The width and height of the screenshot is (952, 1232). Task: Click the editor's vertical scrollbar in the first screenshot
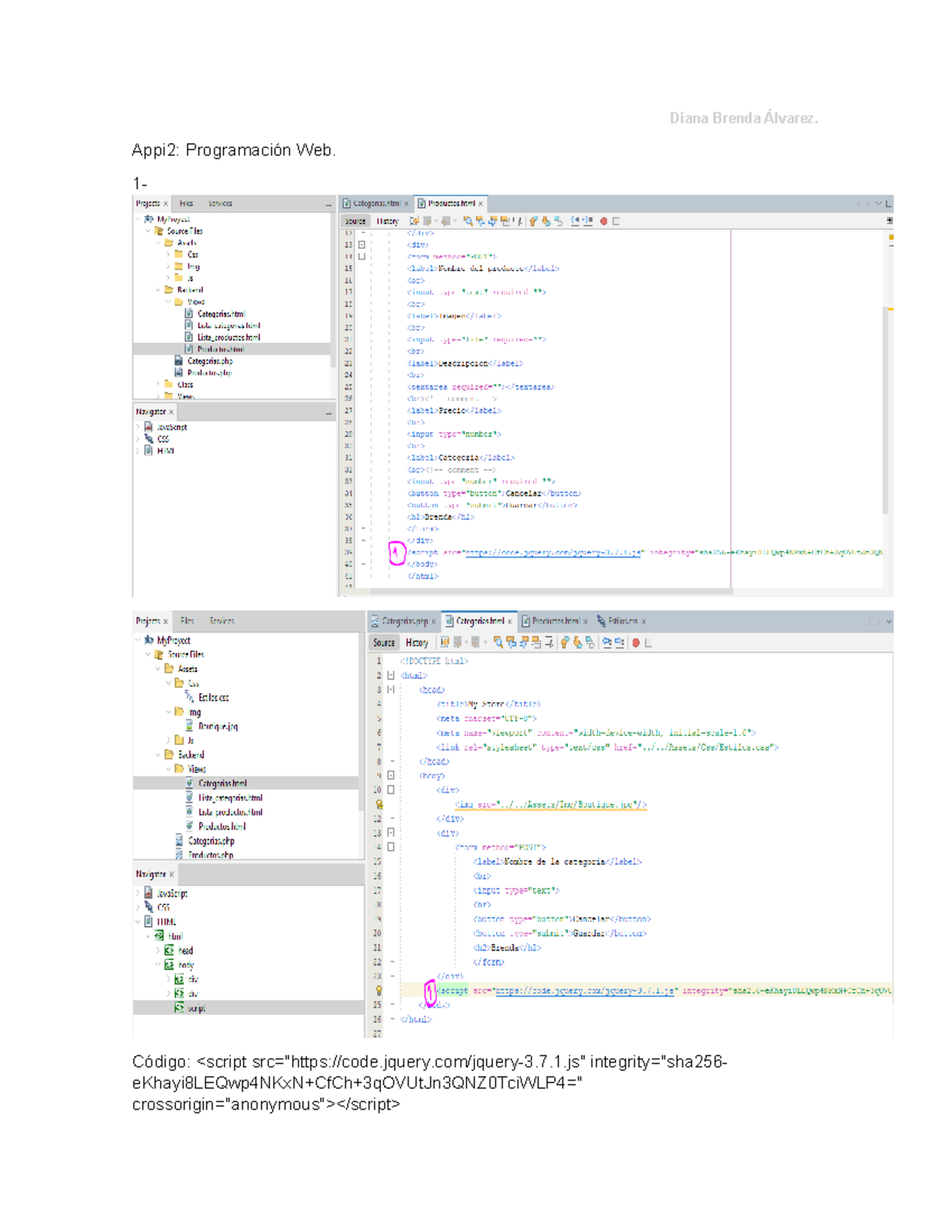coord(885,410)
